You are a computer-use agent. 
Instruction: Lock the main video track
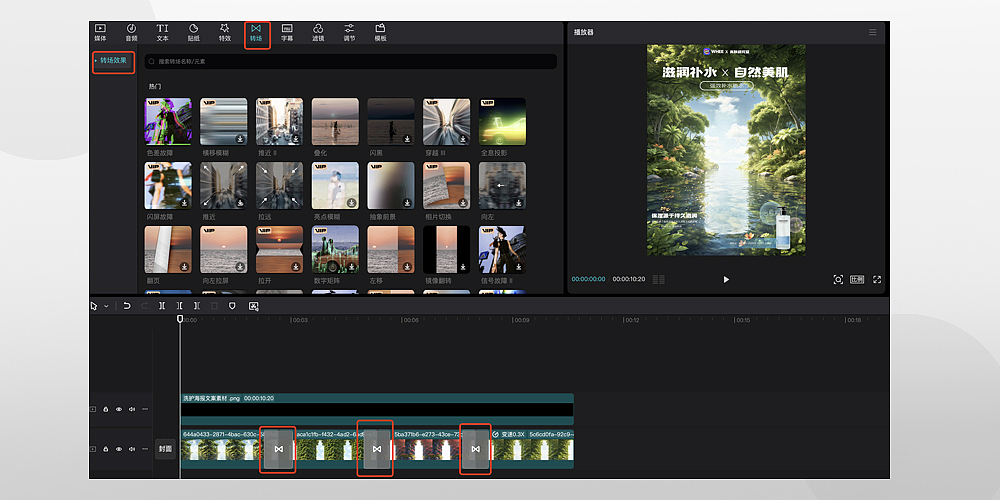(105, 449)
